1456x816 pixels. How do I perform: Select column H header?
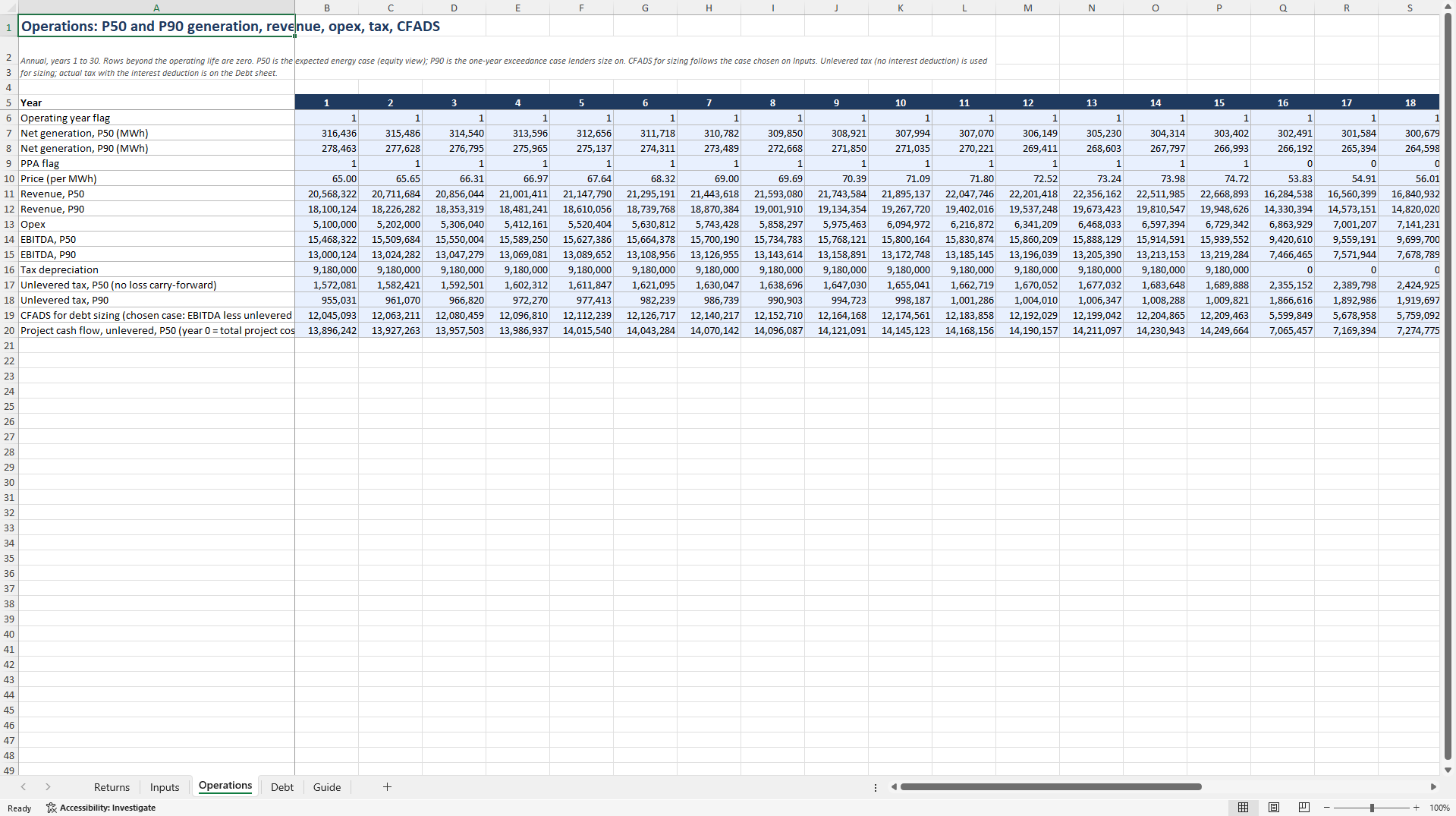[709, 8]
